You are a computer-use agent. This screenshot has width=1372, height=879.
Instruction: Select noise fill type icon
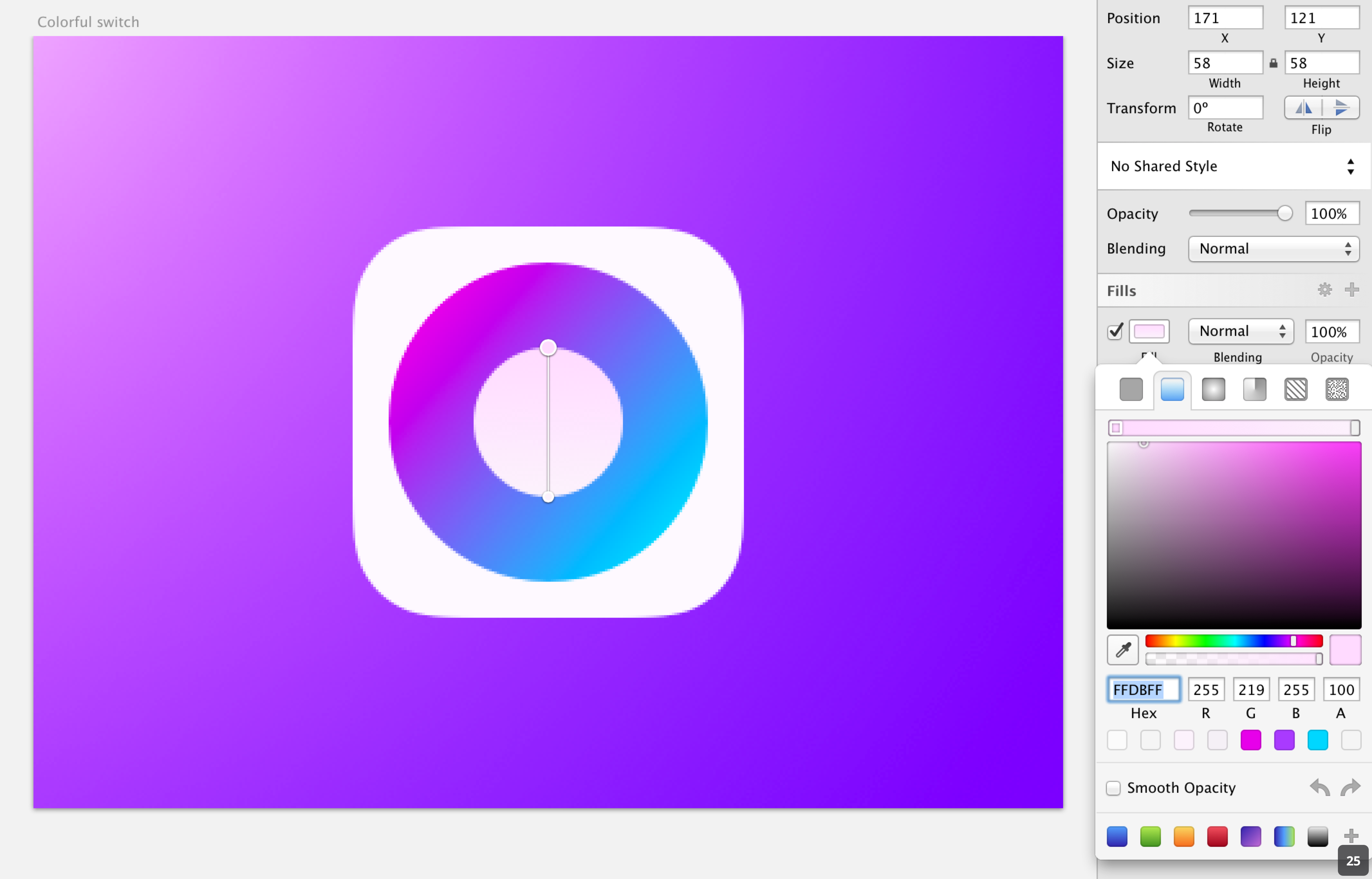(x=1337, y=390)
